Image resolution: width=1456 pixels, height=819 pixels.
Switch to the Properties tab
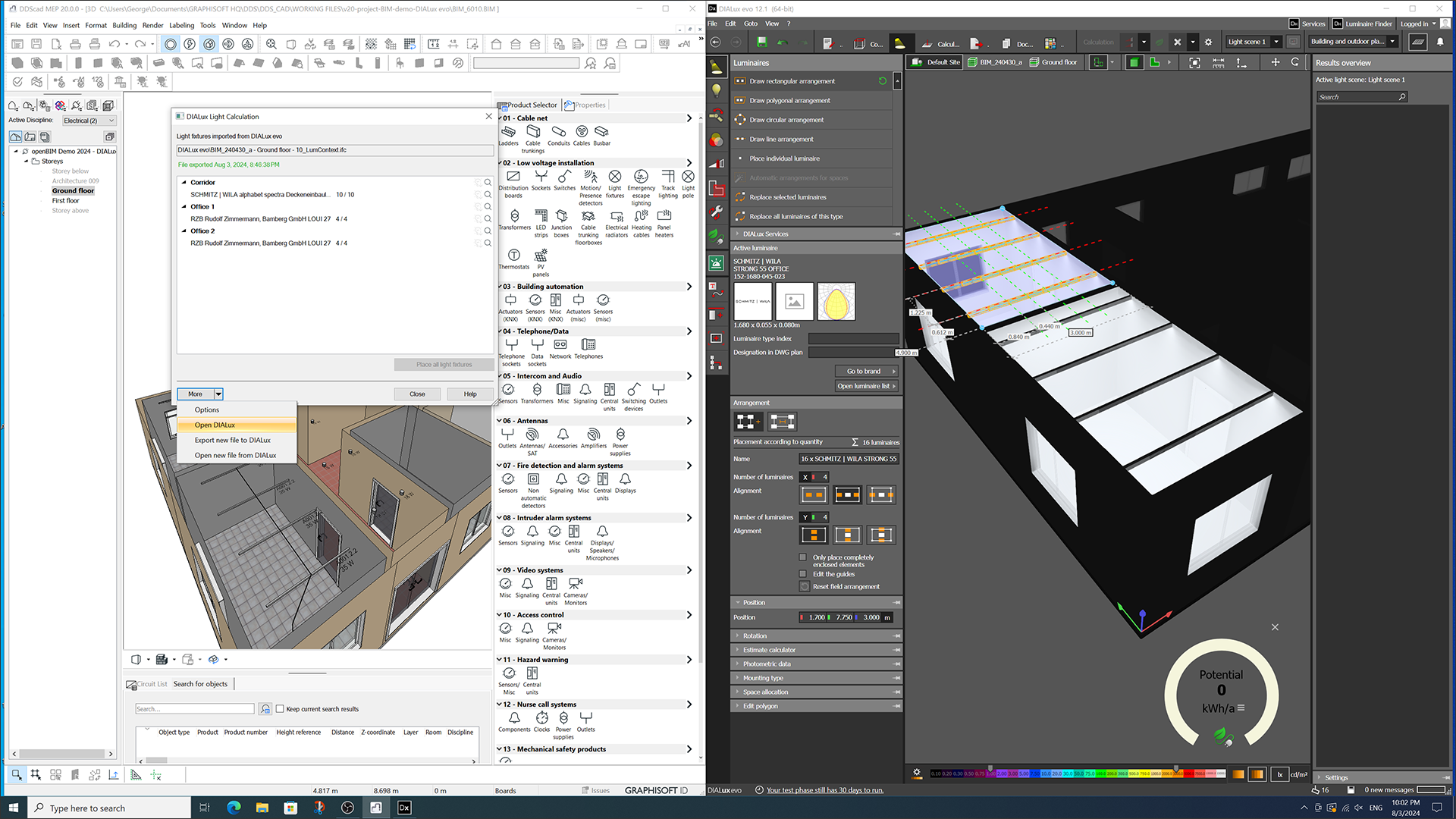point(586,105)
